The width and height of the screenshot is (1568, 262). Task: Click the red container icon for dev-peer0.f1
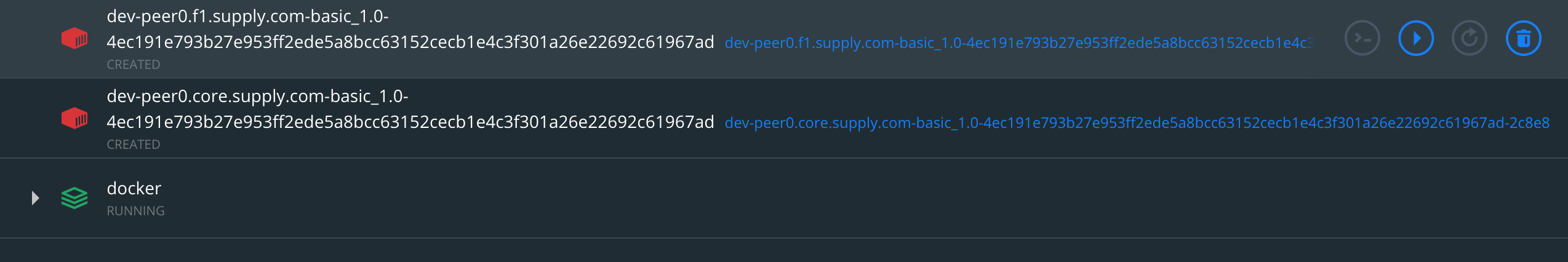74,39
